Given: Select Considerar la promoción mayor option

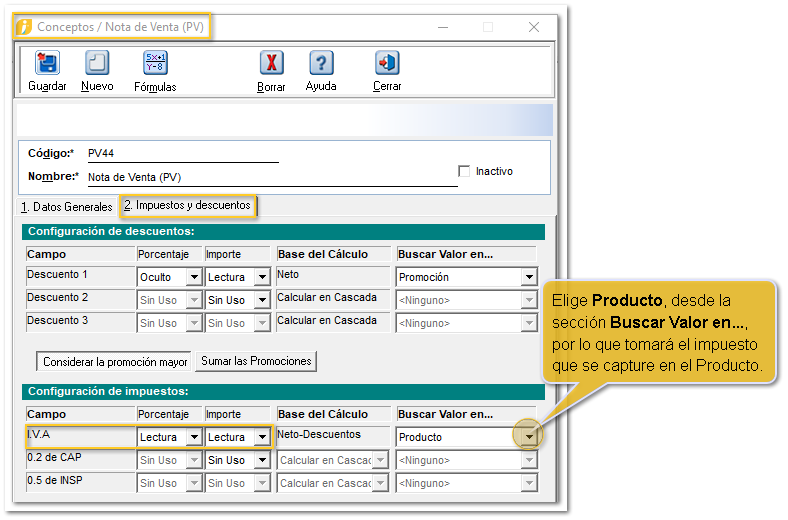Looking at the screenshot, I should [x=115, y=361].
